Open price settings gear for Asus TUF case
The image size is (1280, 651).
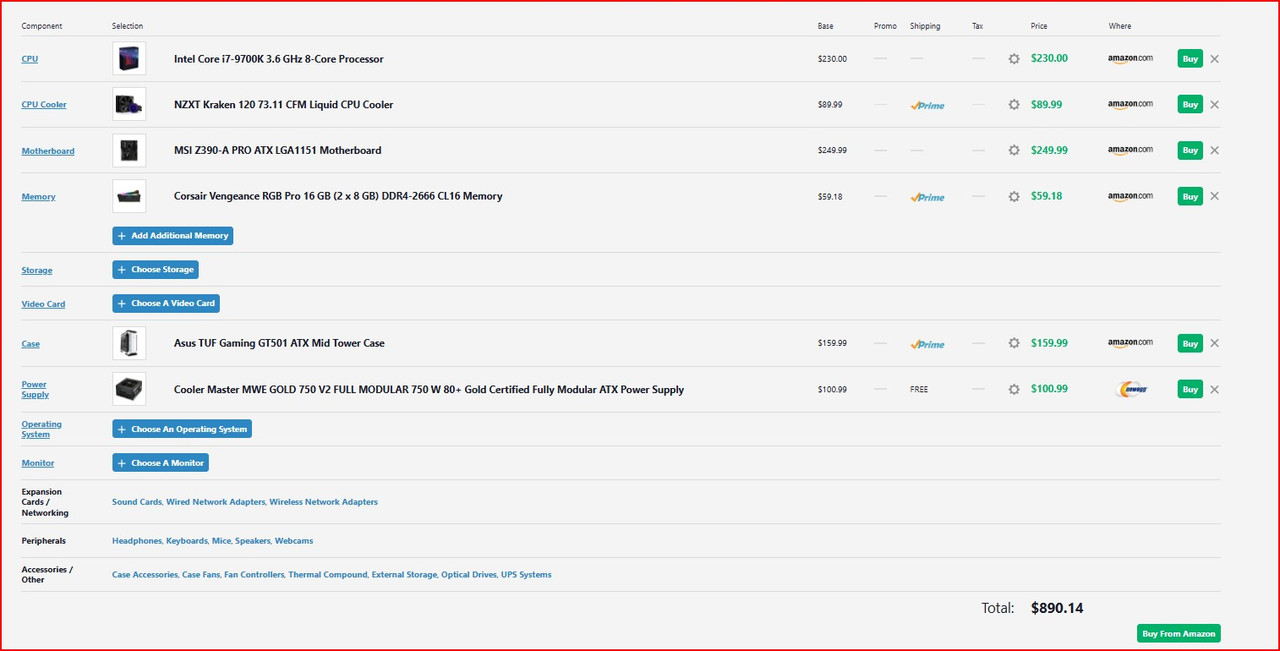point(1014,344)
